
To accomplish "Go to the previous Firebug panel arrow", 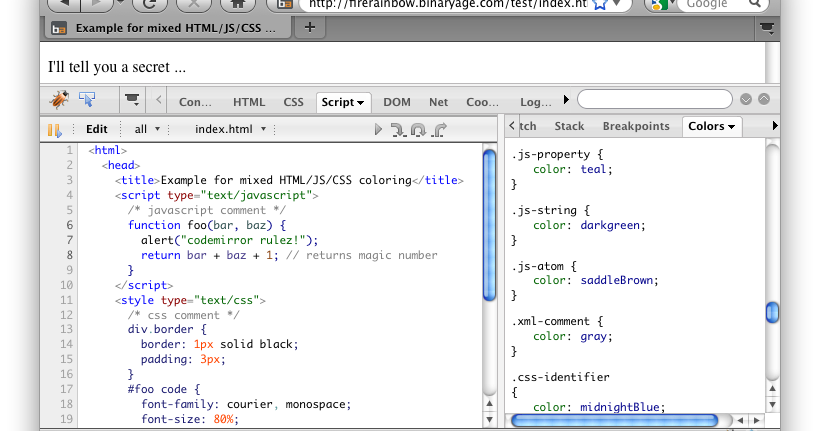I will [x=158, y=99].
